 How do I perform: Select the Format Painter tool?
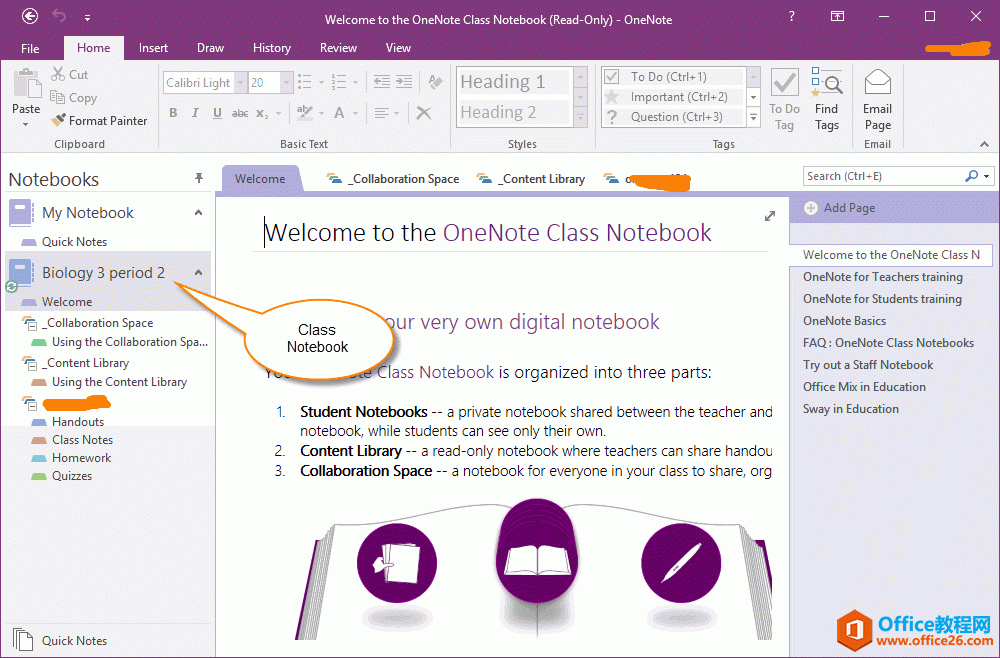(99, 120)
